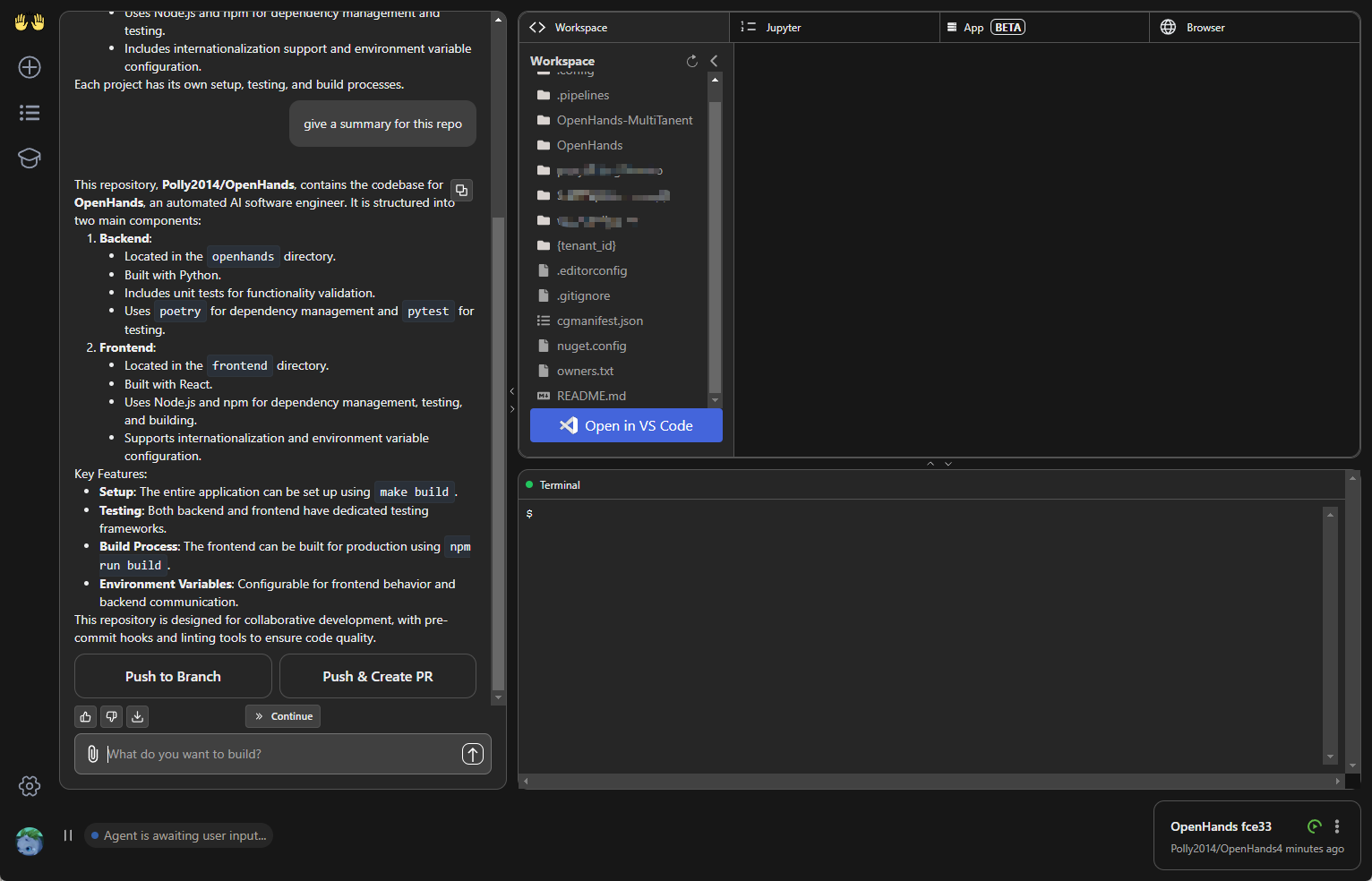1372x881 pixels.
Task: Collapse terminal with down chevron
Action: pyautogui.click(x=948, y=464)
